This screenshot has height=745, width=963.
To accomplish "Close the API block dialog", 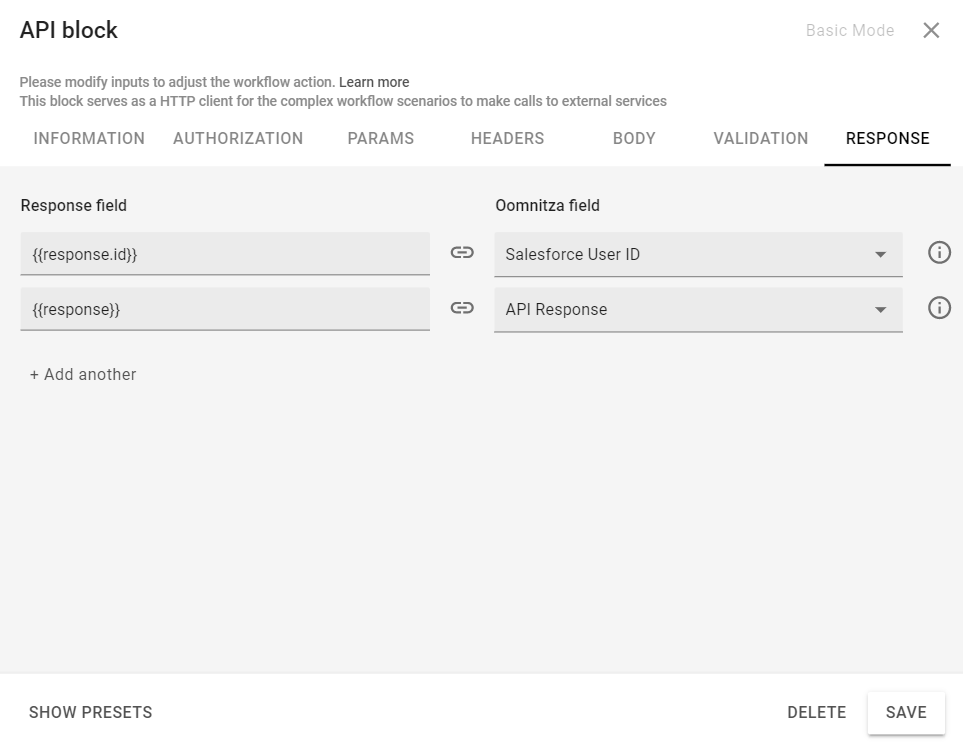I will (931, 30).
